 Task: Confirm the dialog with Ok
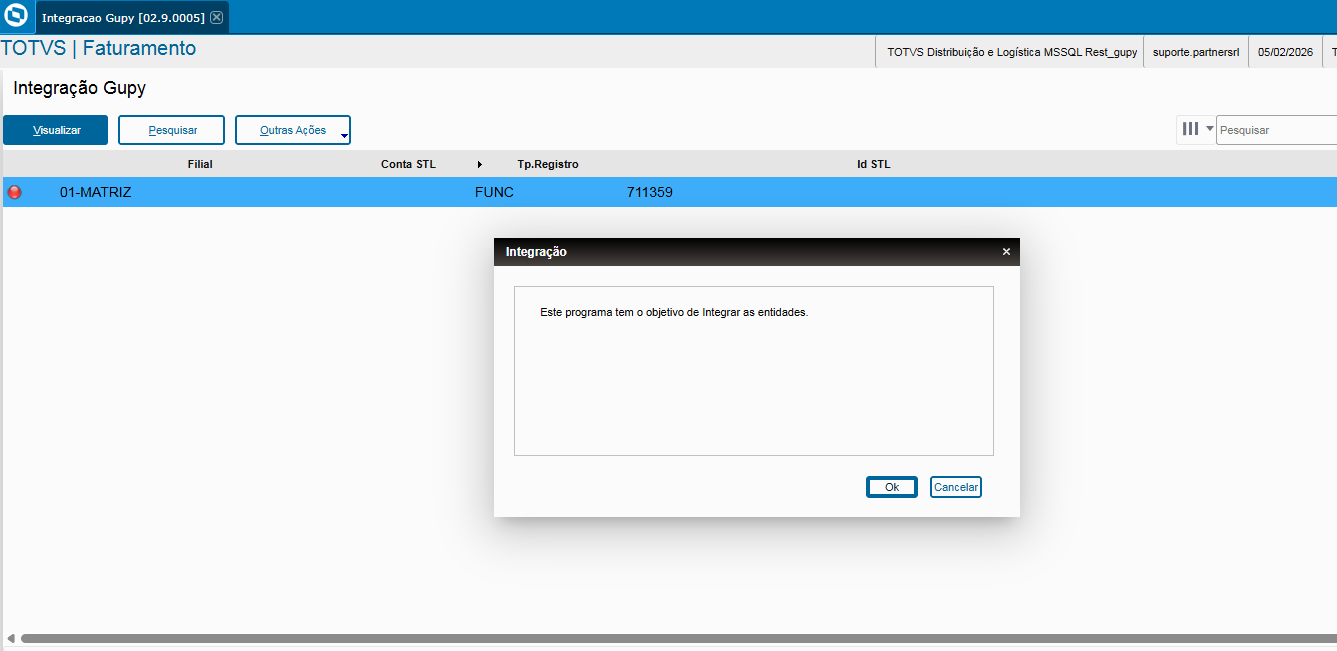(x=891, y=487)
